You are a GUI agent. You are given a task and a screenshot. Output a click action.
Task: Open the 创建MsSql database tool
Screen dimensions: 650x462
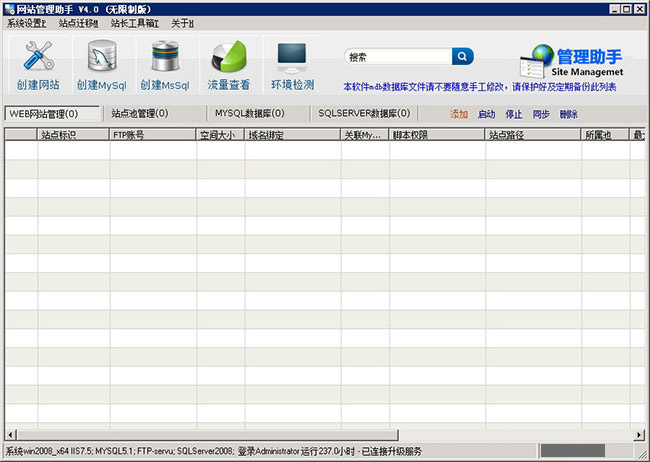click(x=165, y=59)
